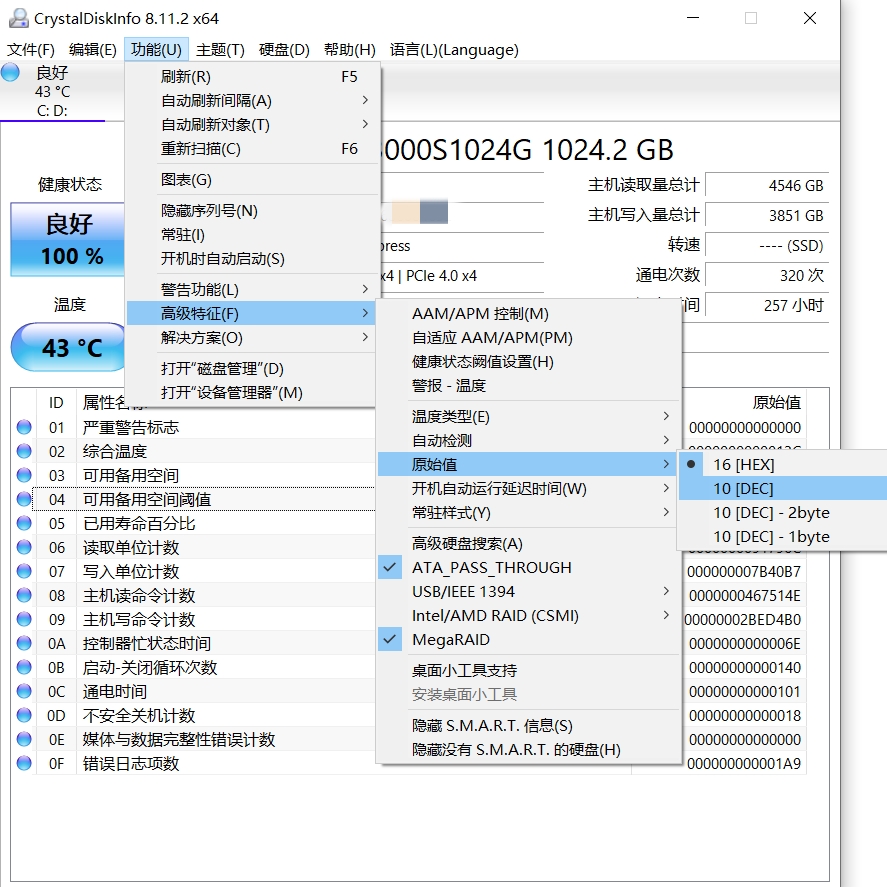
Task: Click the 良好 100 % health status button
Action: [x=68, y=239]
